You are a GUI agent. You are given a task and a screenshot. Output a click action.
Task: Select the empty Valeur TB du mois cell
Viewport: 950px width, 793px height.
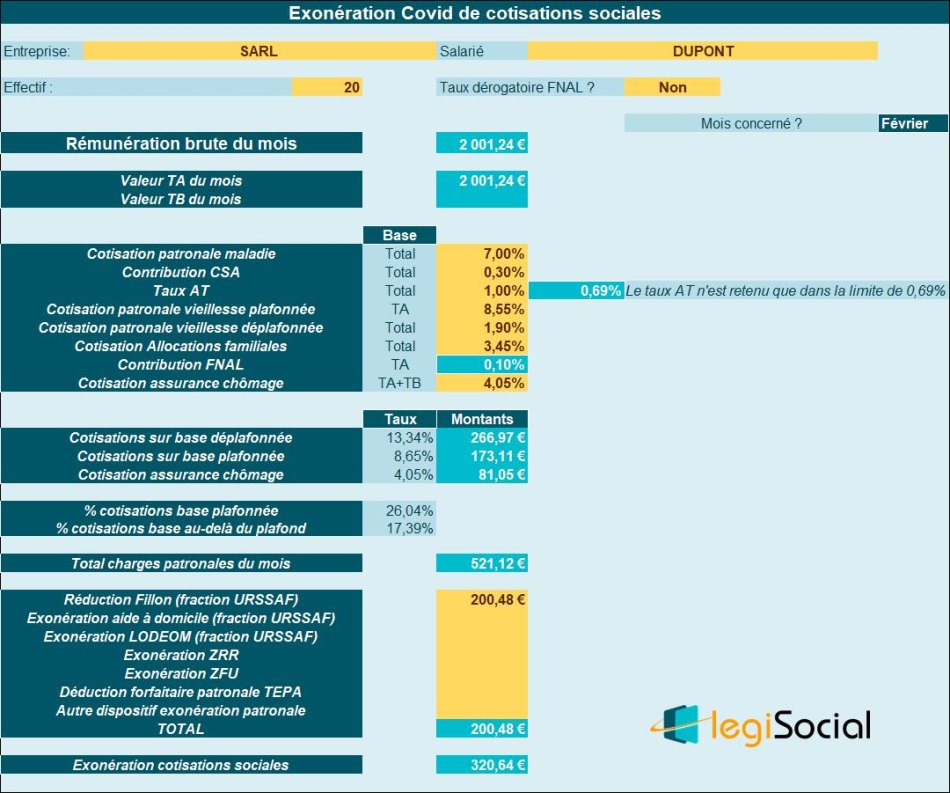coord(481,199)
